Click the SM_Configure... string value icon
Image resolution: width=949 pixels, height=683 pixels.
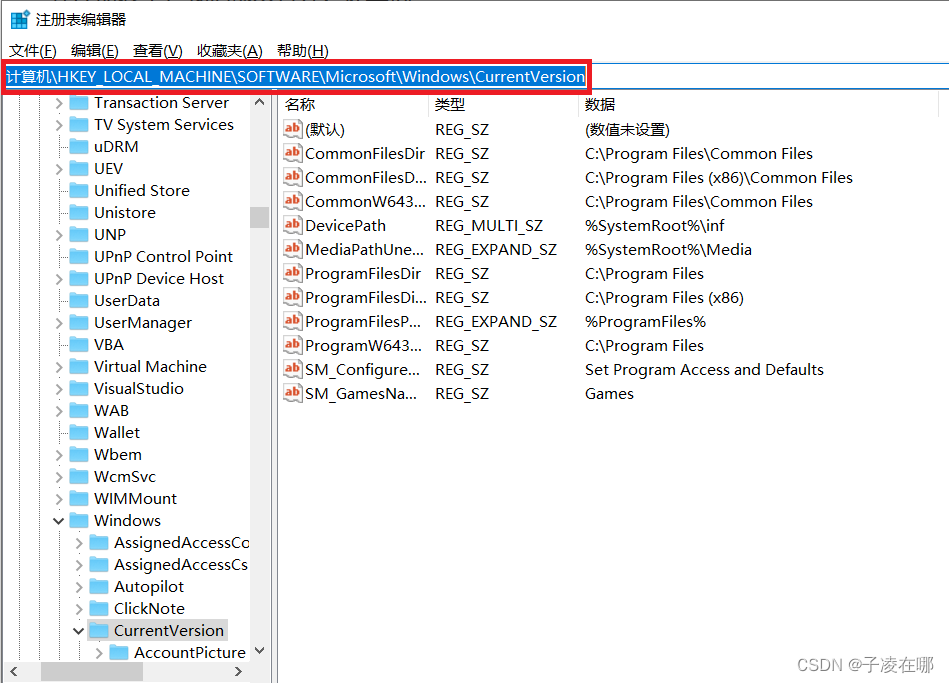click(292, 368)
